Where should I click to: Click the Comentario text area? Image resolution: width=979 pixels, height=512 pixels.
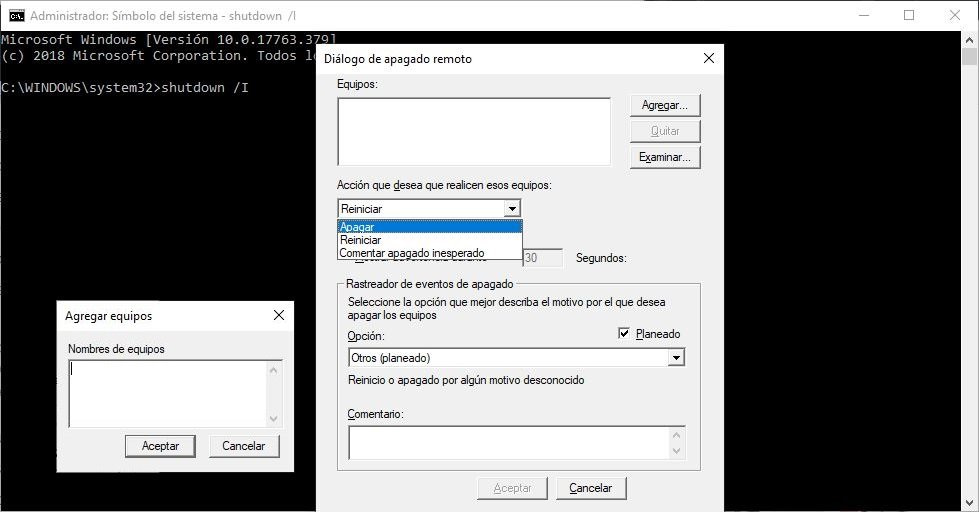[x=509, y=443]
